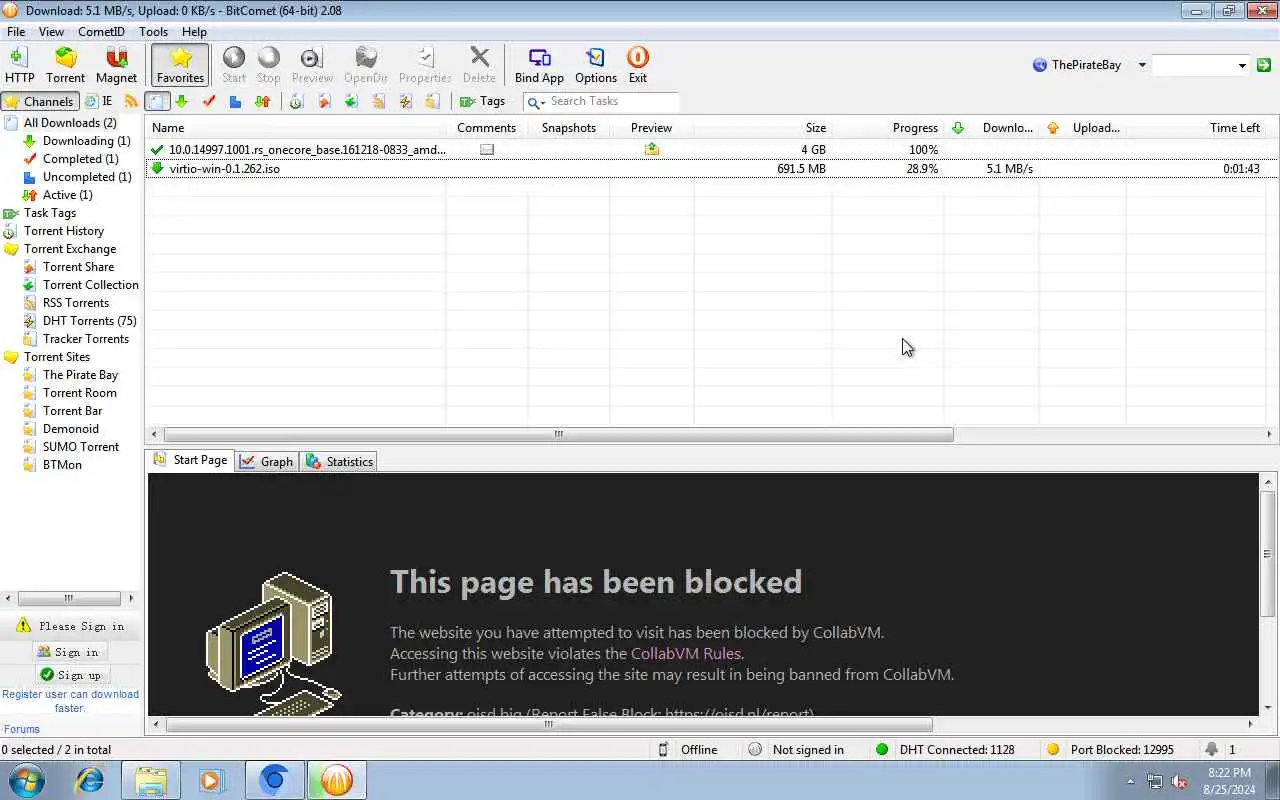Click the red checkmark completed filter icon
1280x800 pixels.
point(209,101)
